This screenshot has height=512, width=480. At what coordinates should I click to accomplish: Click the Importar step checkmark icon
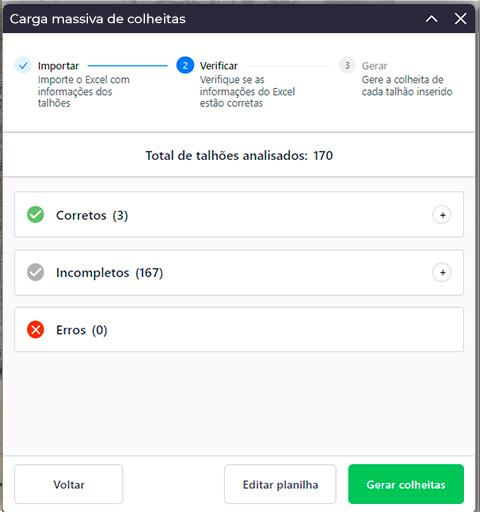pyautogui.click(x=23, y=65)
